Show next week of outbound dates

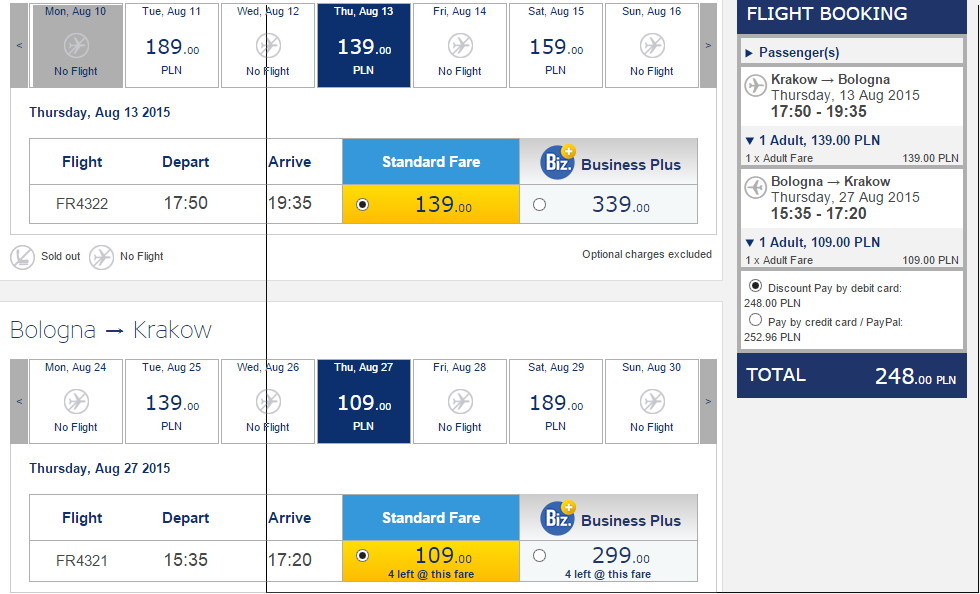(708, 45)
